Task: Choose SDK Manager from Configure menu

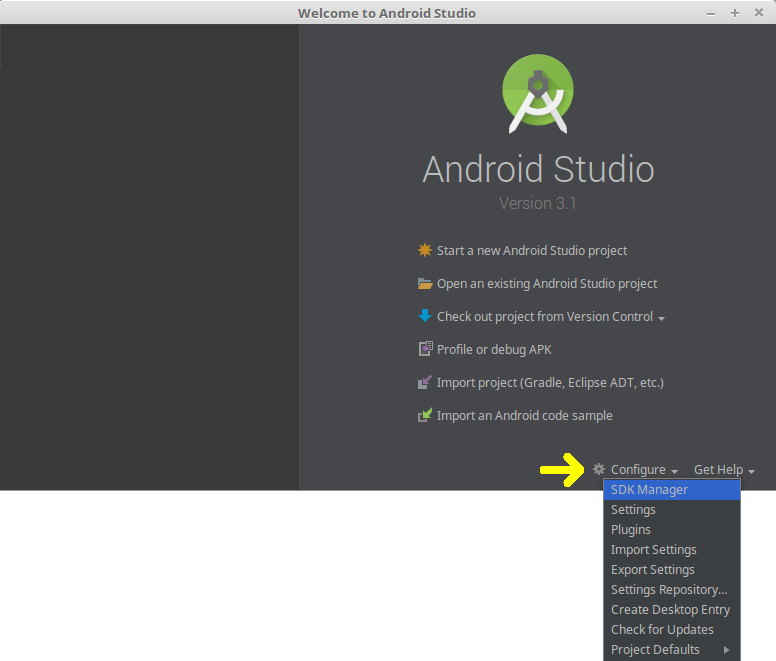Action: (672, 490)
